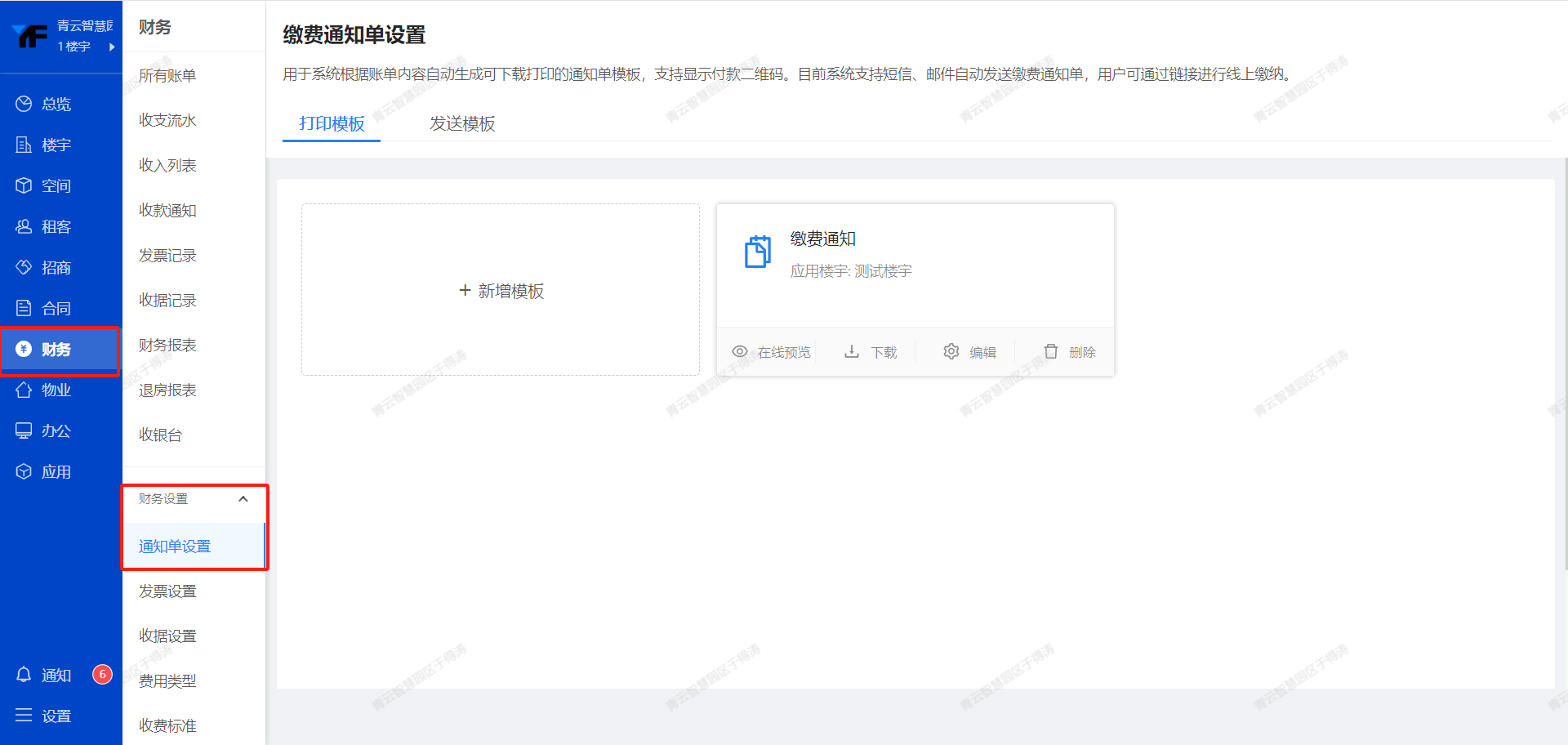Screen dimensions: 1568x745
Task: Select the 打印模板 tab
Action: coord(332,123)
